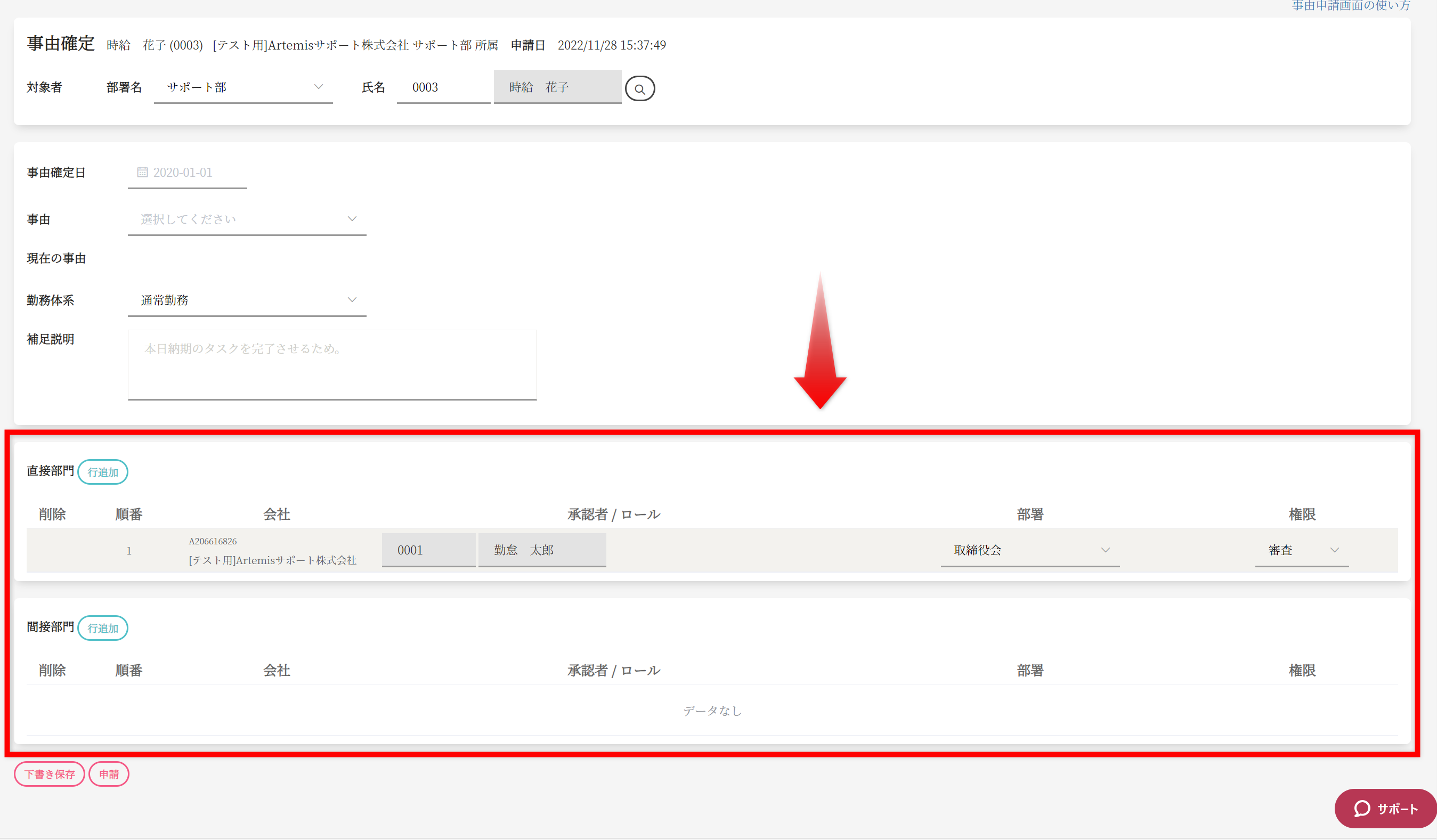
Task: Click the approver name field 勤怠 太郎
Action: click(x=542, y=550)
